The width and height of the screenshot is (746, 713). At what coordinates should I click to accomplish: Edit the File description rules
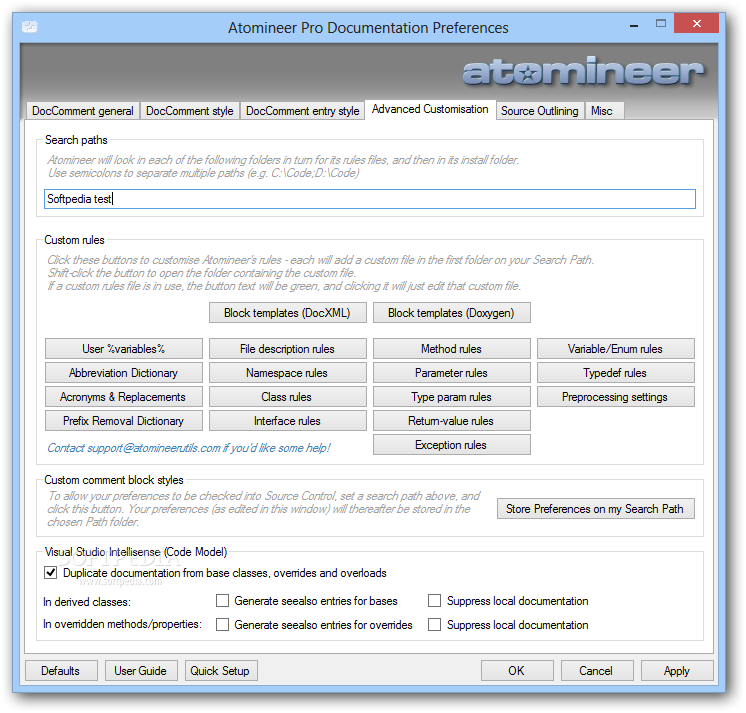click(x=287, y=349)
